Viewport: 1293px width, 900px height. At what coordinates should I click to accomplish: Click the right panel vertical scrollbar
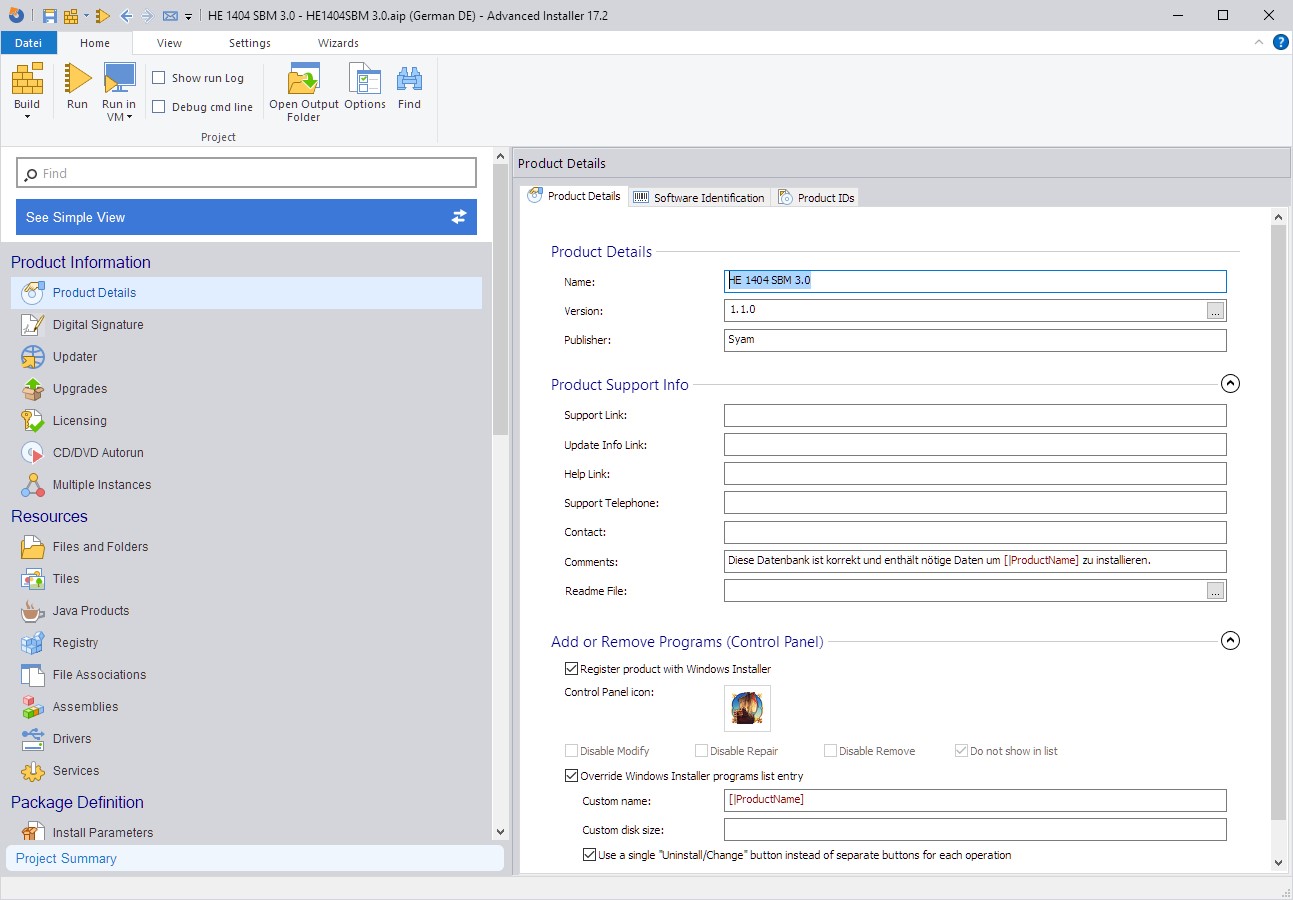(x=1278, y=523)
